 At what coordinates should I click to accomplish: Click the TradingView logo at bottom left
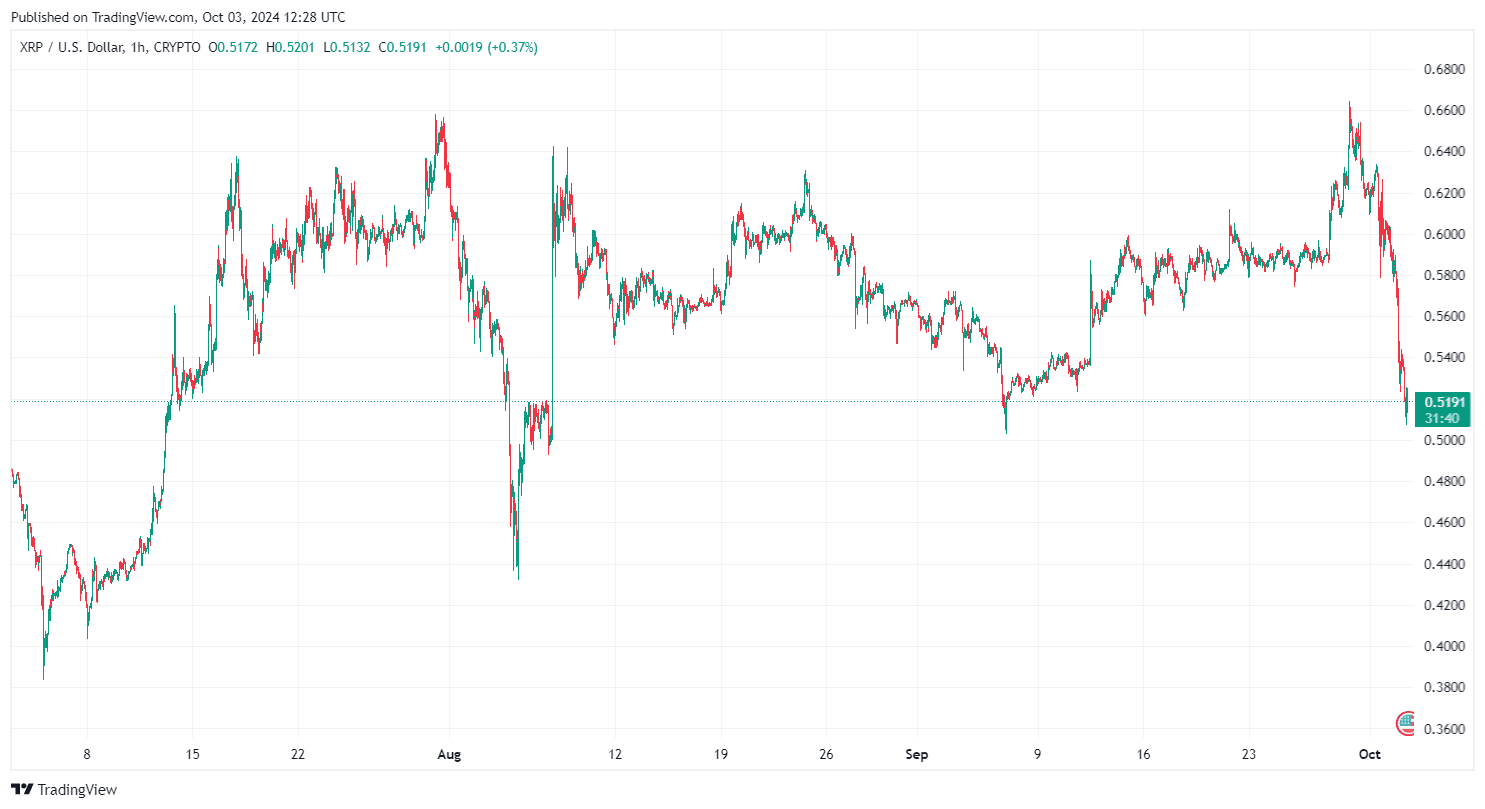[x=64, y=789]
